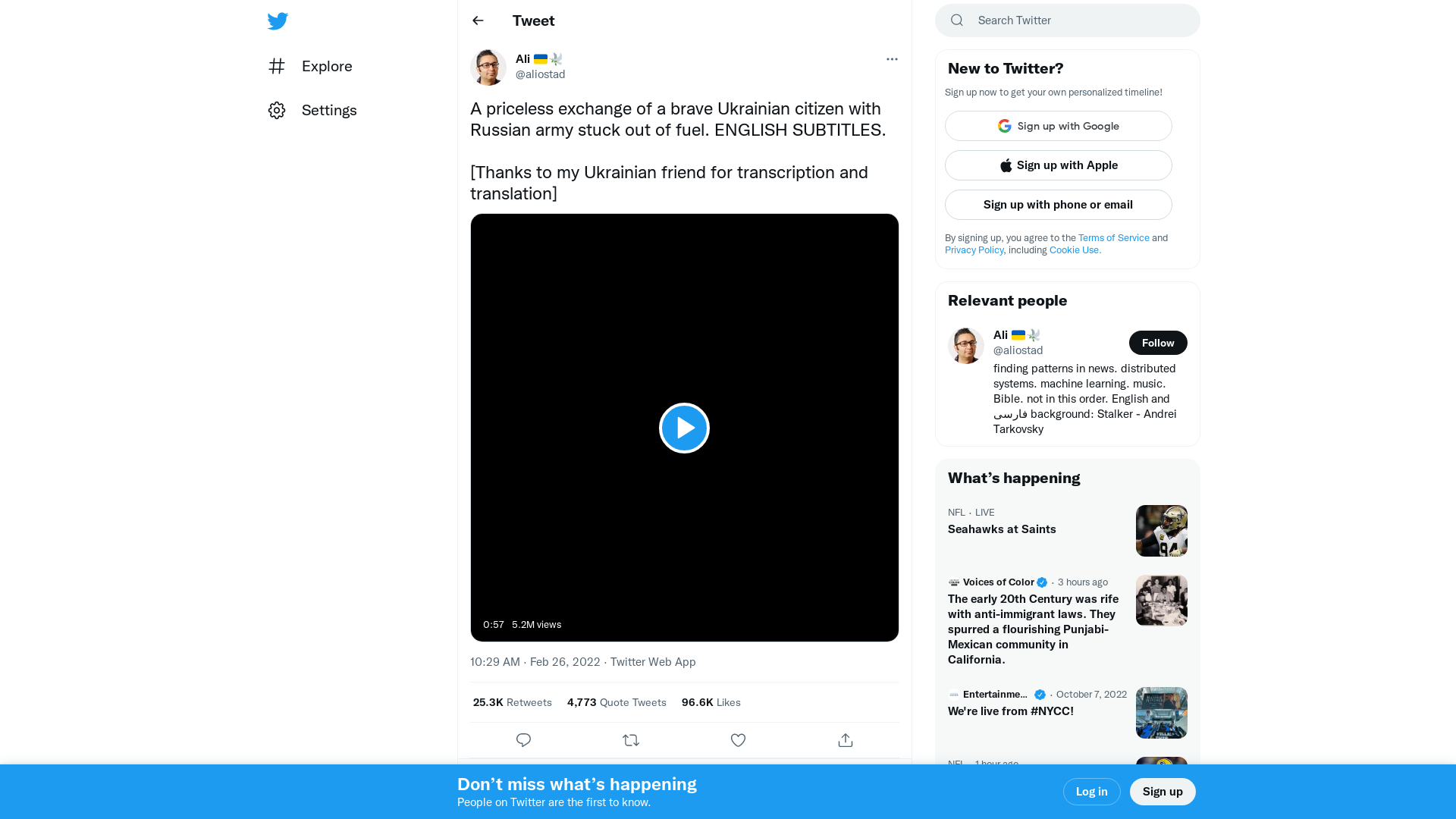The width and height of the screenshot is (1456, 819).
Task: Read the Punjabi-Mexican community story
Action: coord(1034,629)
